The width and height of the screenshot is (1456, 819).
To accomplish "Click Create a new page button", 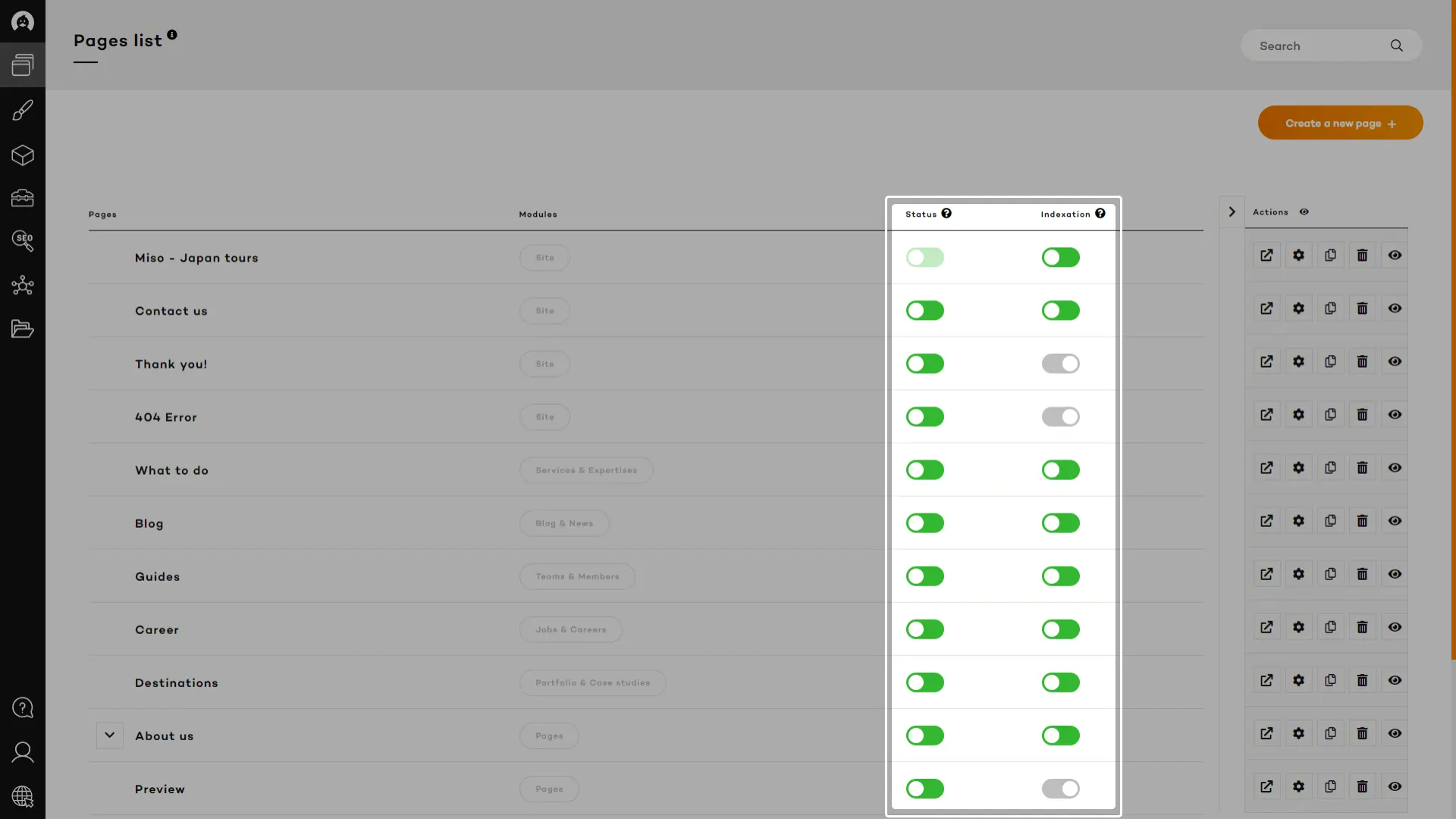I will click(1340, 123).
